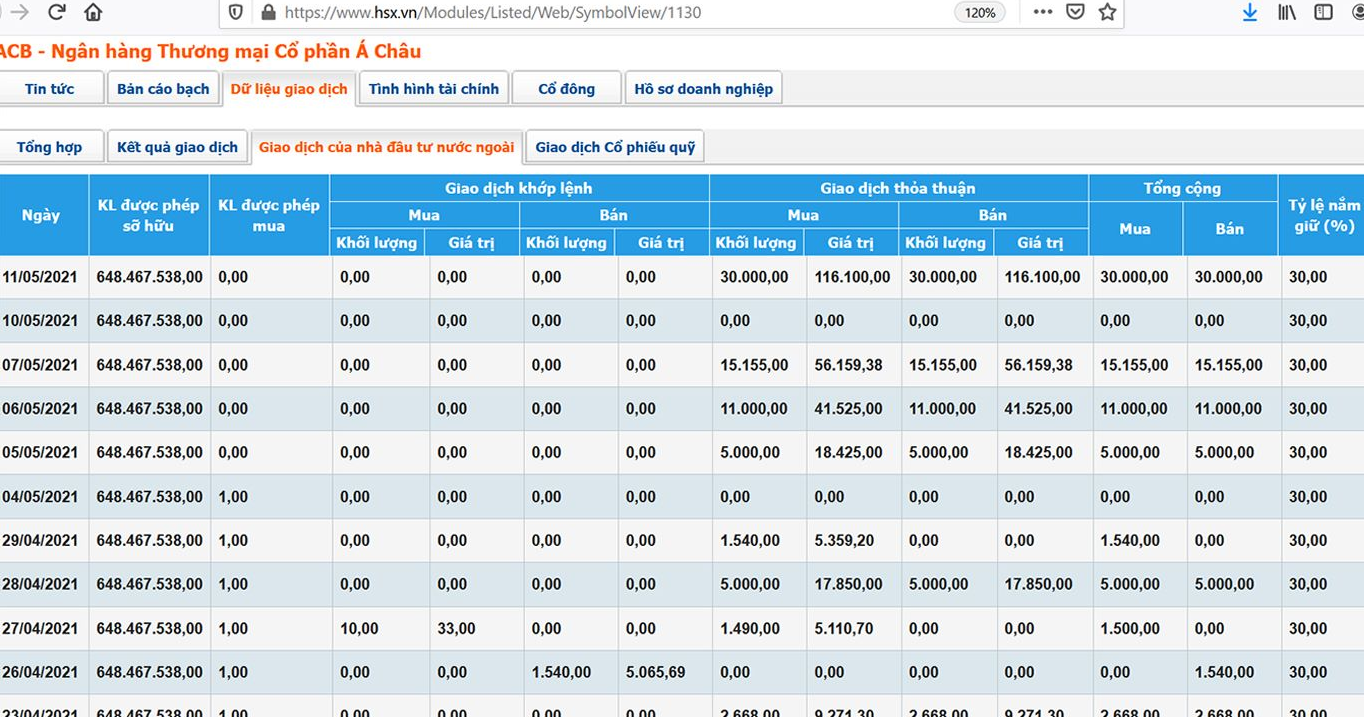Open the tracking protection shield icon
Viewport: 1364px width, 717px height.
pyautogui.click(x=236, y=12)
